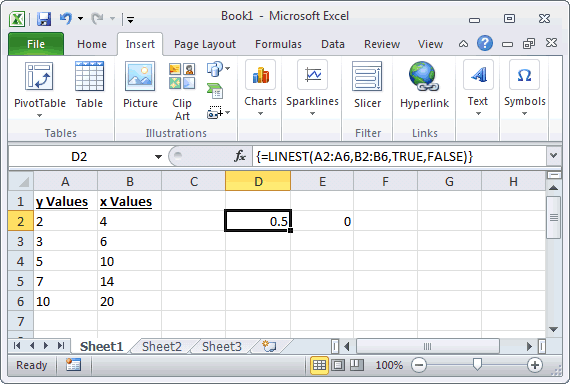This screenshot has height=384, width=570.
Task: Click the SmartArt icon
Action: (215, 91)
